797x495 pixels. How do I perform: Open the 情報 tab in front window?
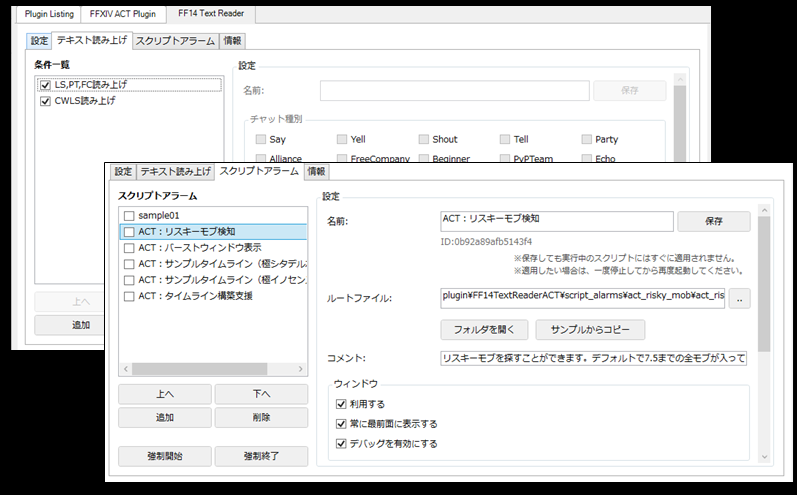point(316,172)
